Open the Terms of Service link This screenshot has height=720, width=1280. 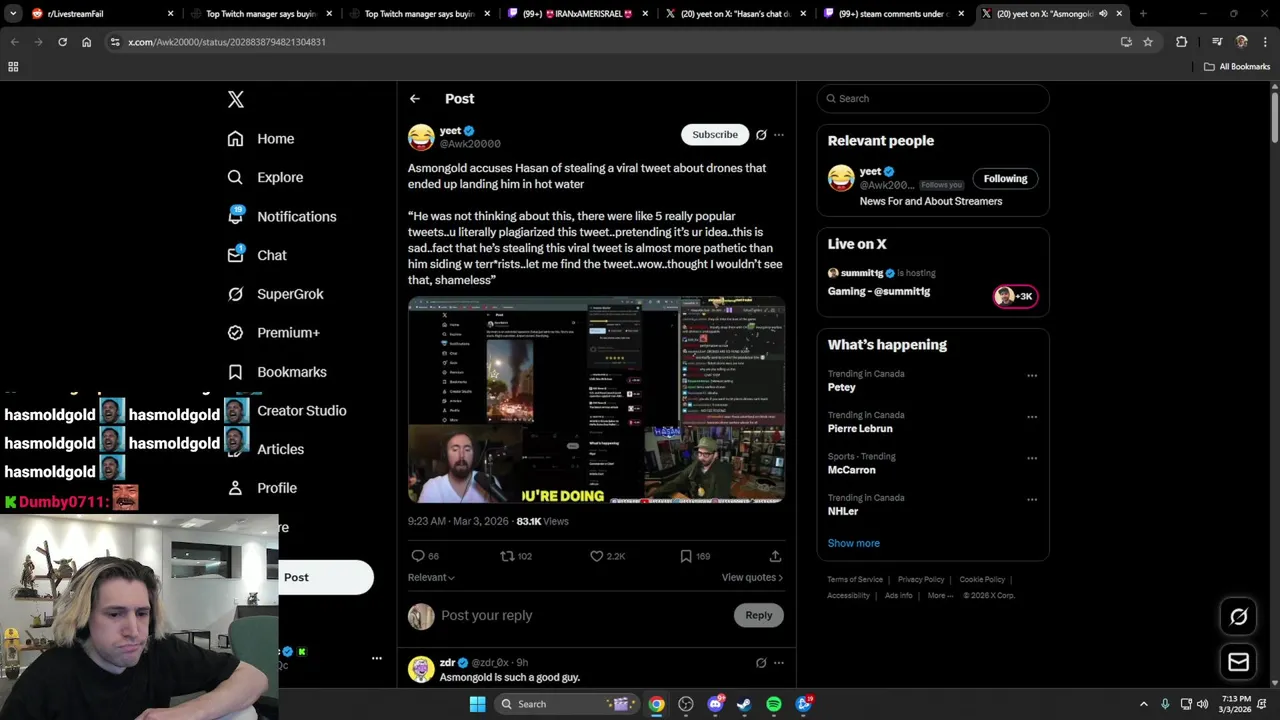855,579
